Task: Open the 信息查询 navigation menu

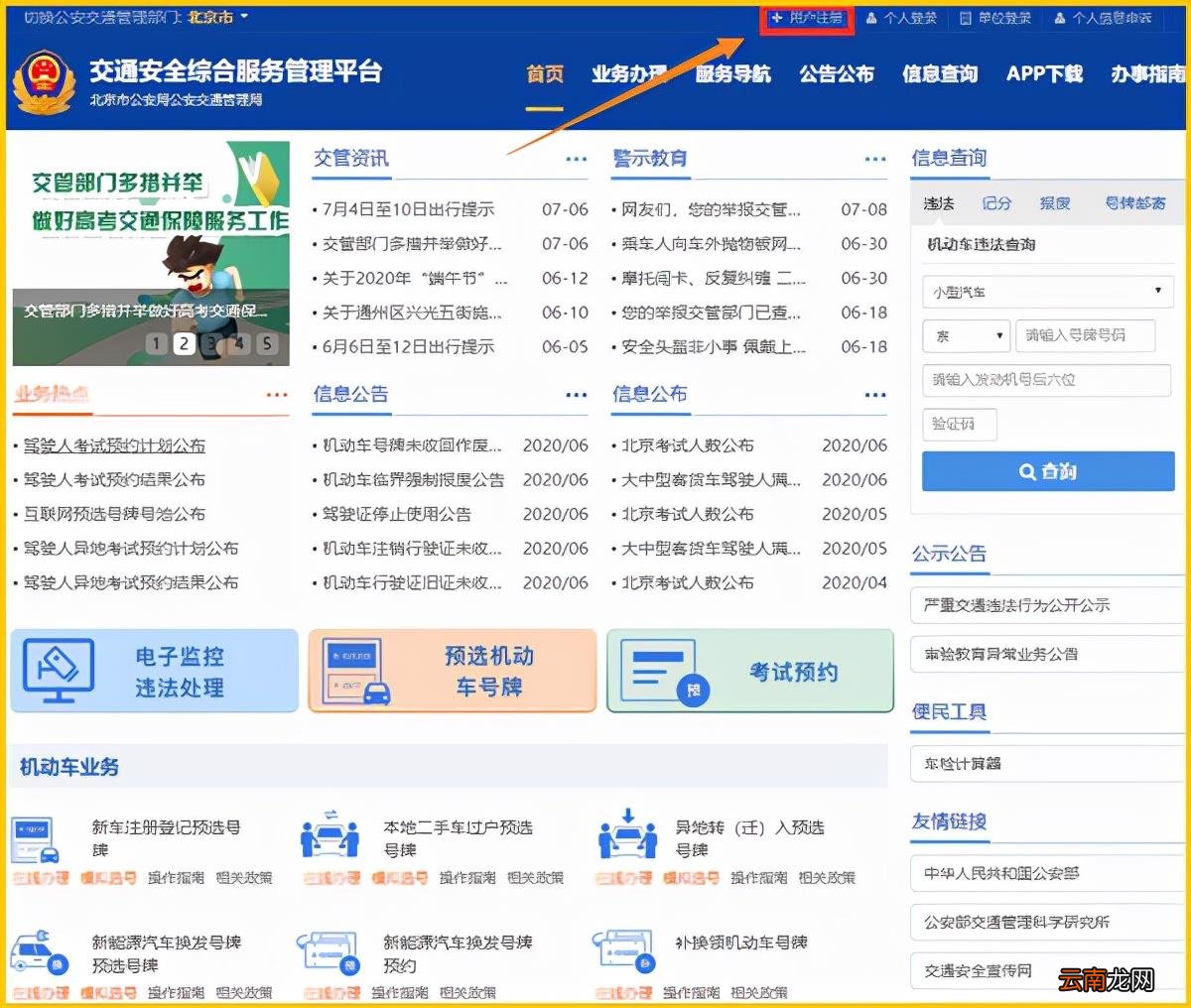Action: 940,74
